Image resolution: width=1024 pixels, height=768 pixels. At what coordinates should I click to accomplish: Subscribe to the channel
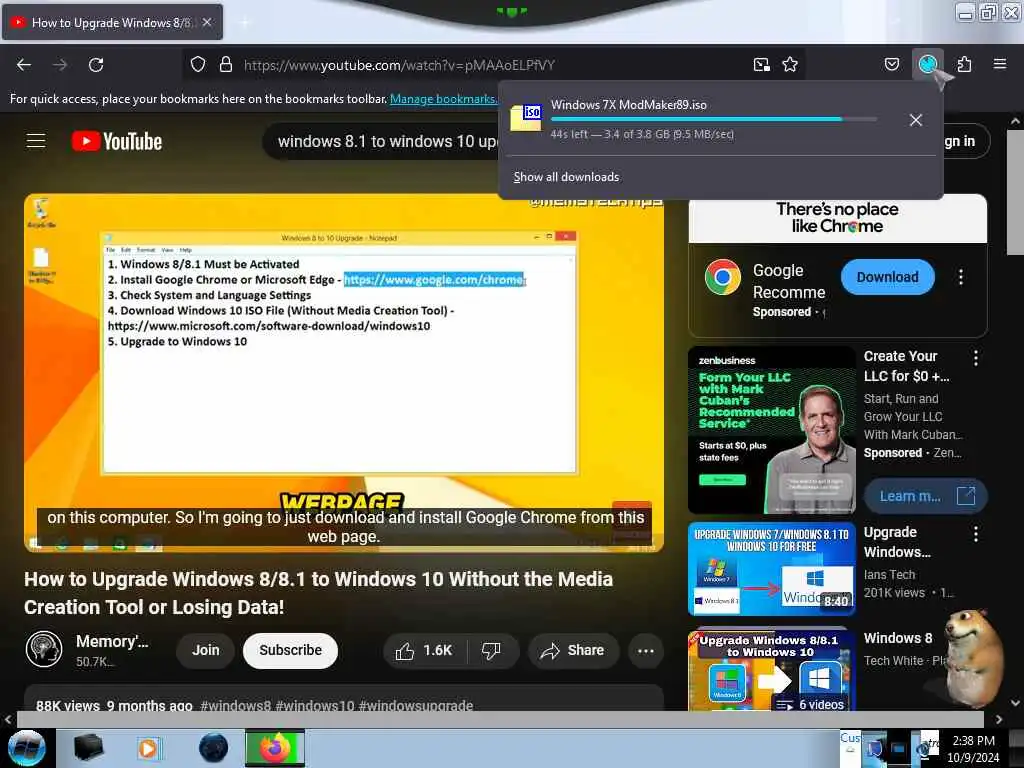coord(291,650)
